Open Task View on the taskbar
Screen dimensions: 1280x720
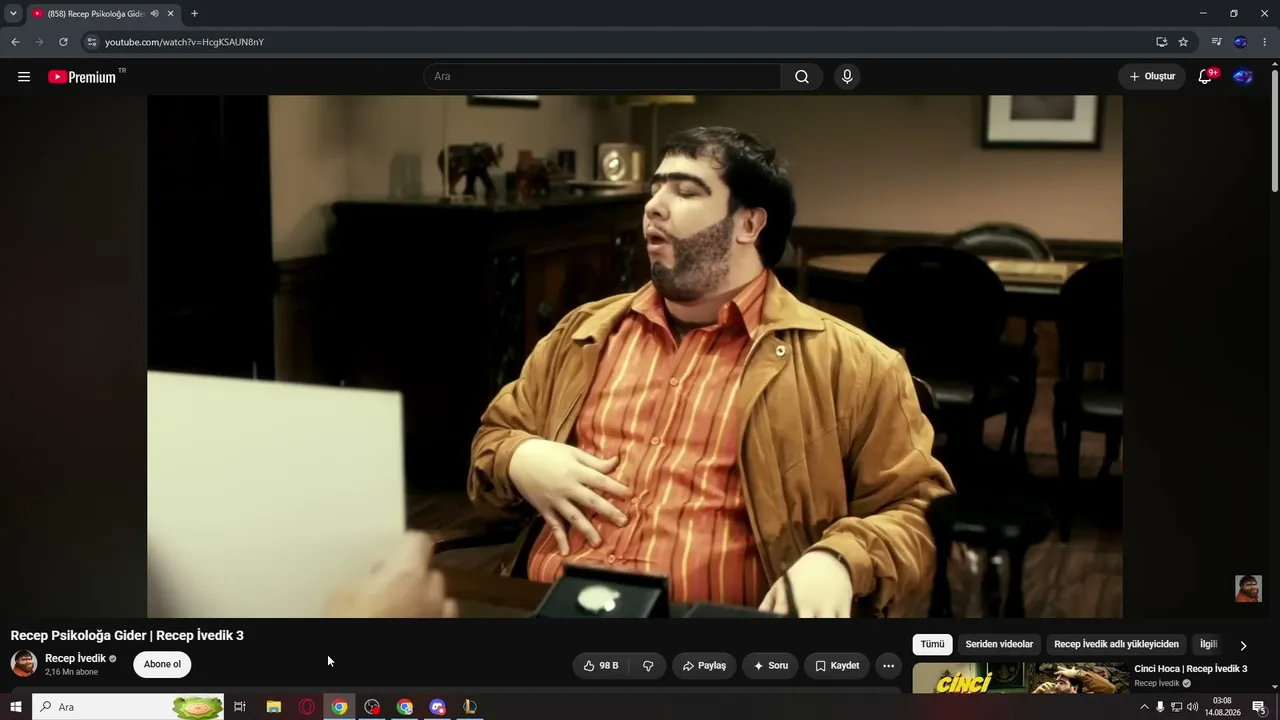240,707
